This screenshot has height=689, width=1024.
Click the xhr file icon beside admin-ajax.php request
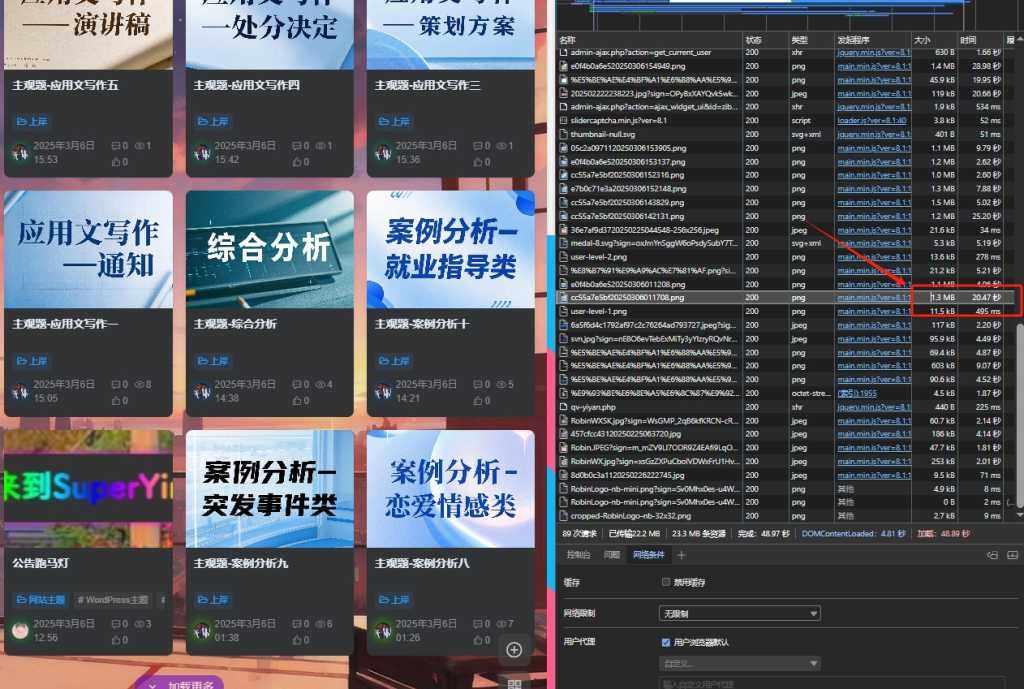click(x=562, y=51)
